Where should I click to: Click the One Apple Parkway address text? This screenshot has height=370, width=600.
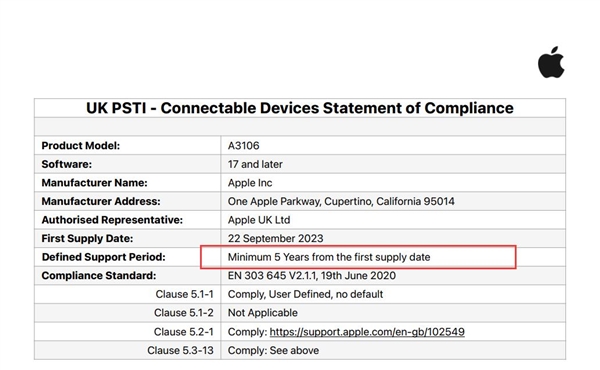341,202
